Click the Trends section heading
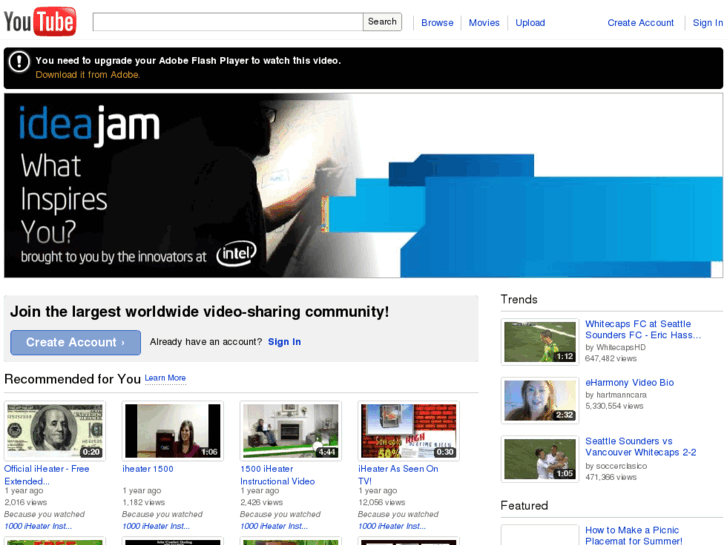This screenshot has height=545, width=727. (x=519, y=299)
